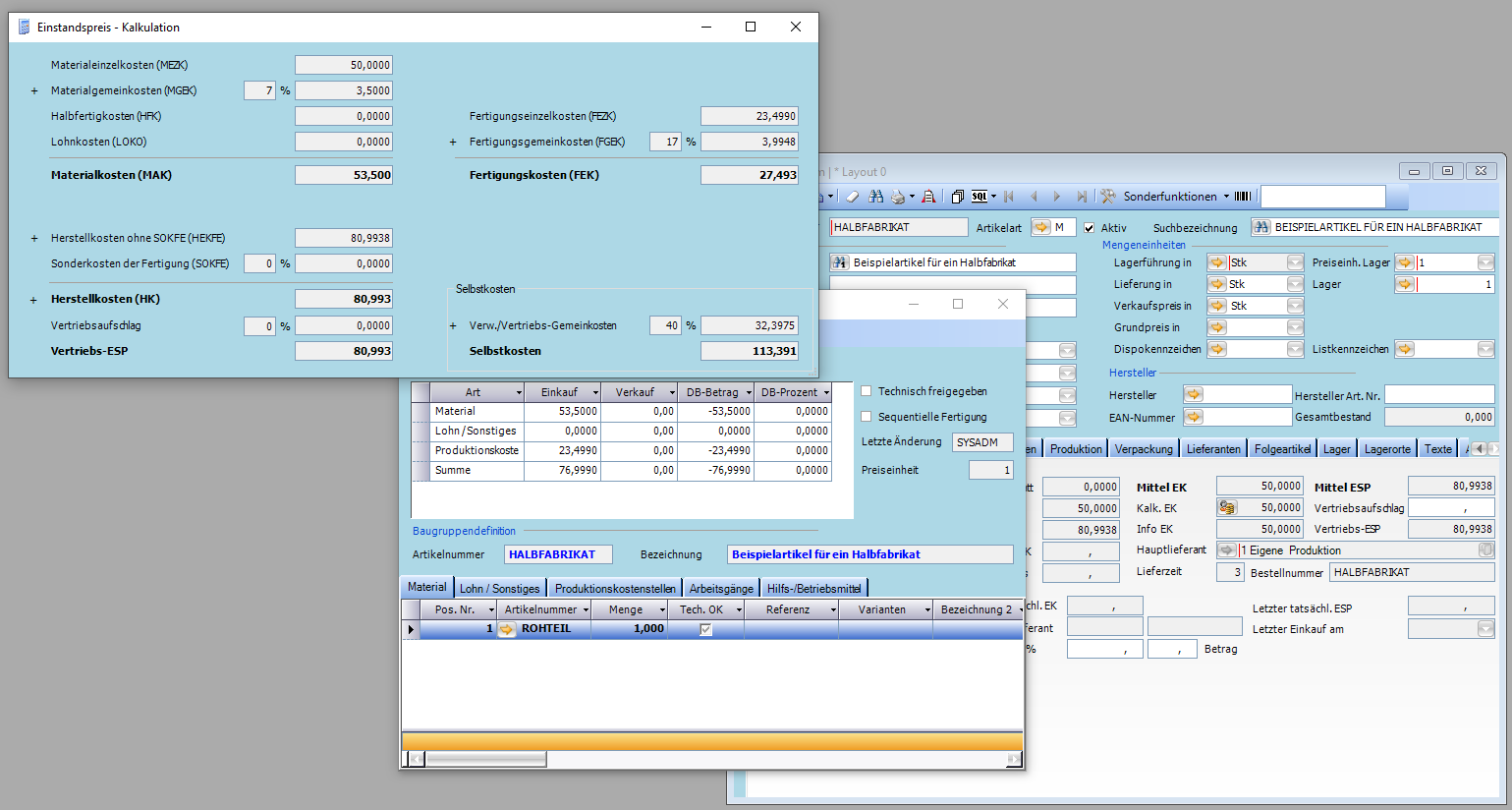This screenshot has height=810, width=1512.
Task: Click the eraser icon in the toolbar
Action: [x=853, y=197]
